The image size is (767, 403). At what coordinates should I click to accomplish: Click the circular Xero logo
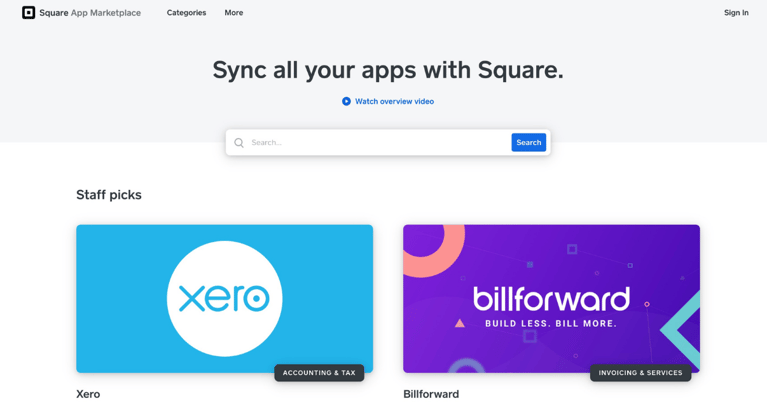(224, 298)
